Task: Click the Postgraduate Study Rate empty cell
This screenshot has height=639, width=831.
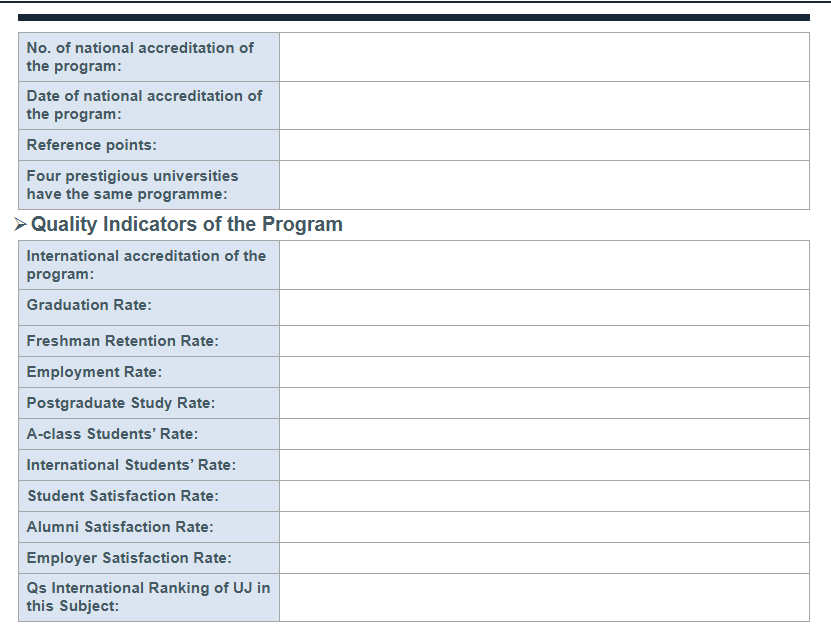Action: (543, 403)
